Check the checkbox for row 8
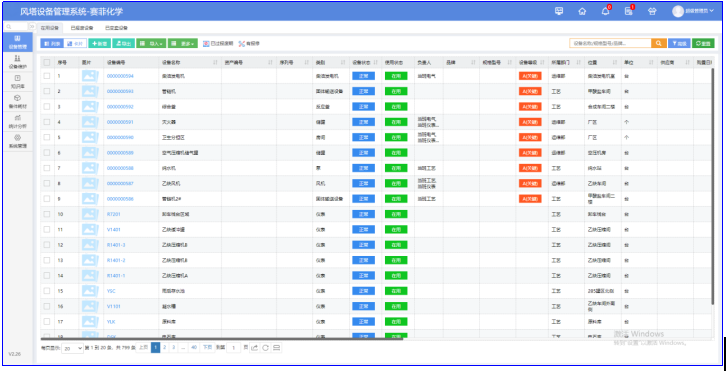Image resolution: width=726 pixels, height=371 pixels. 47,183
